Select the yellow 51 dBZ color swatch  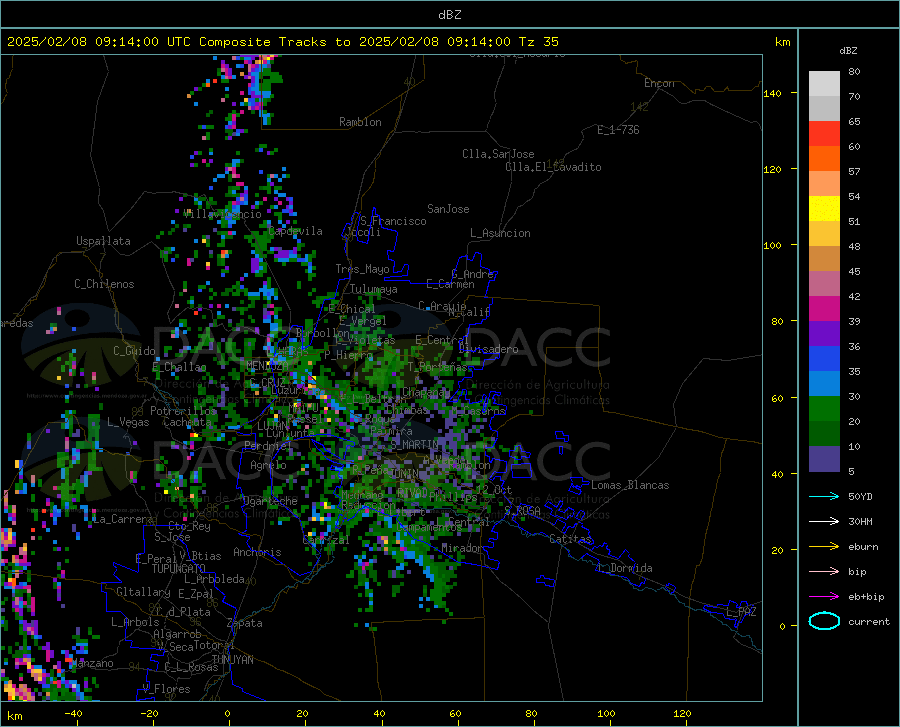824,209
